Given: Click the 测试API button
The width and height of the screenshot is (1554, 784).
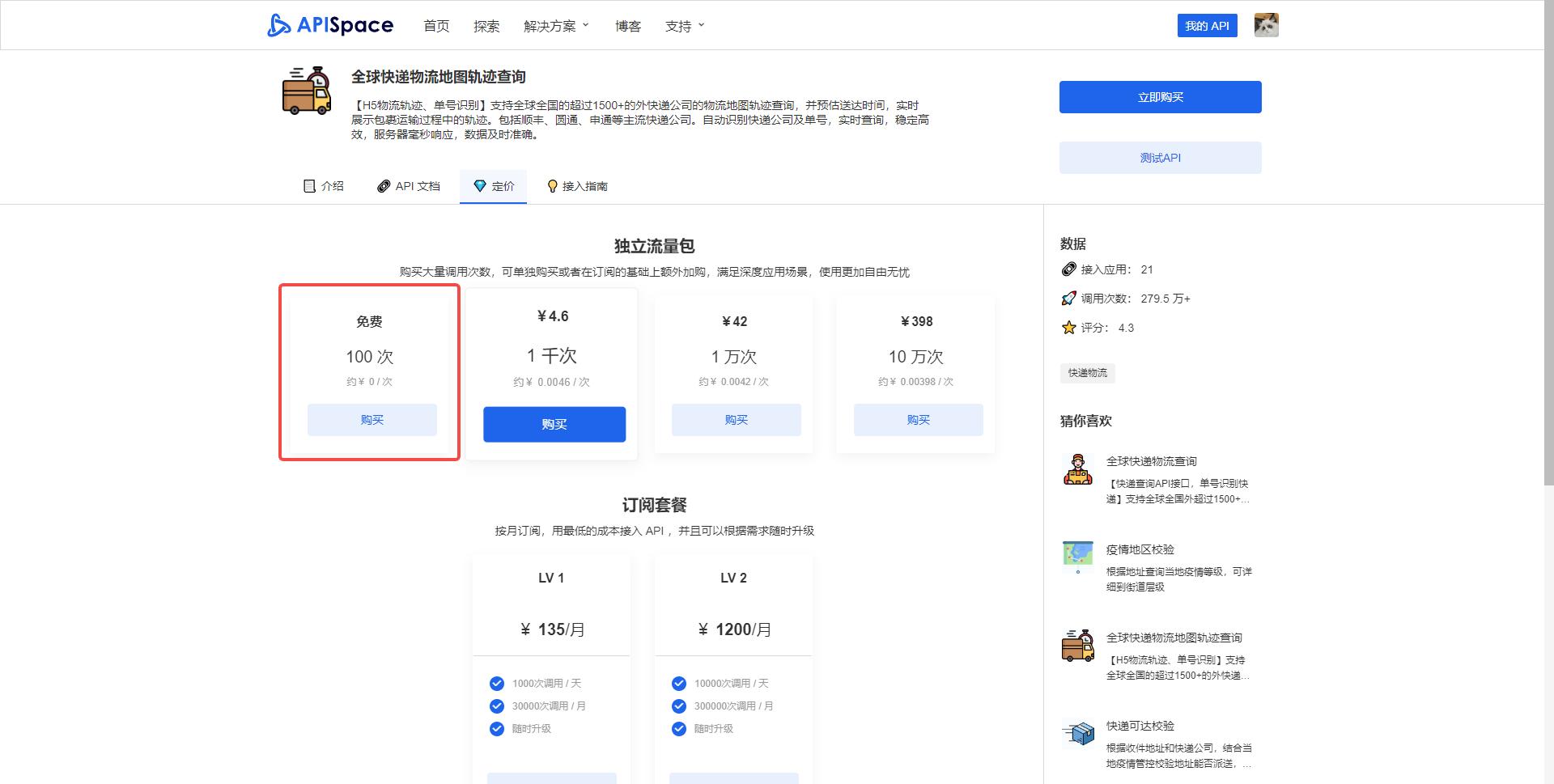Looking at the screenshot, I should coord(1160,157).
